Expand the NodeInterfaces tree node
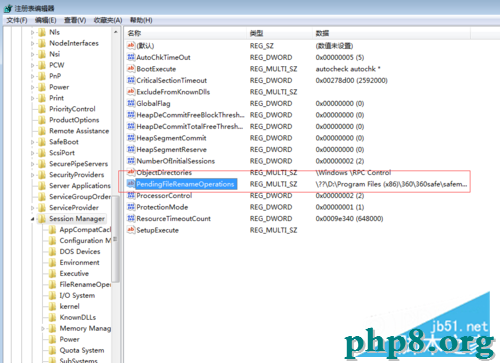Image resolution: width=500 pixels, height=363 pixels. 32,44
